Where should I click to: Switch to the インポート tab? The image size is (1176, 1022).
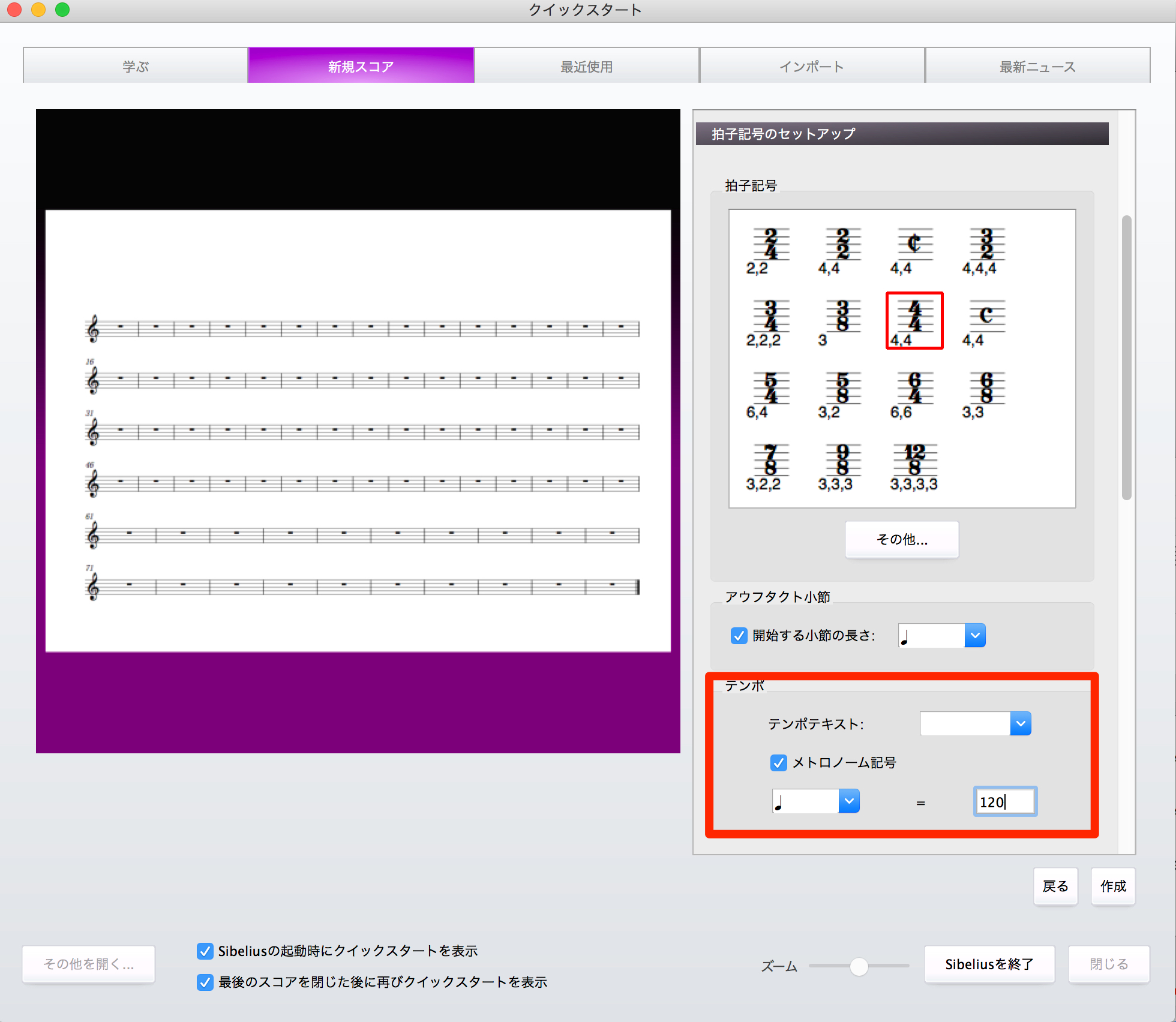[x=812, y=66]
